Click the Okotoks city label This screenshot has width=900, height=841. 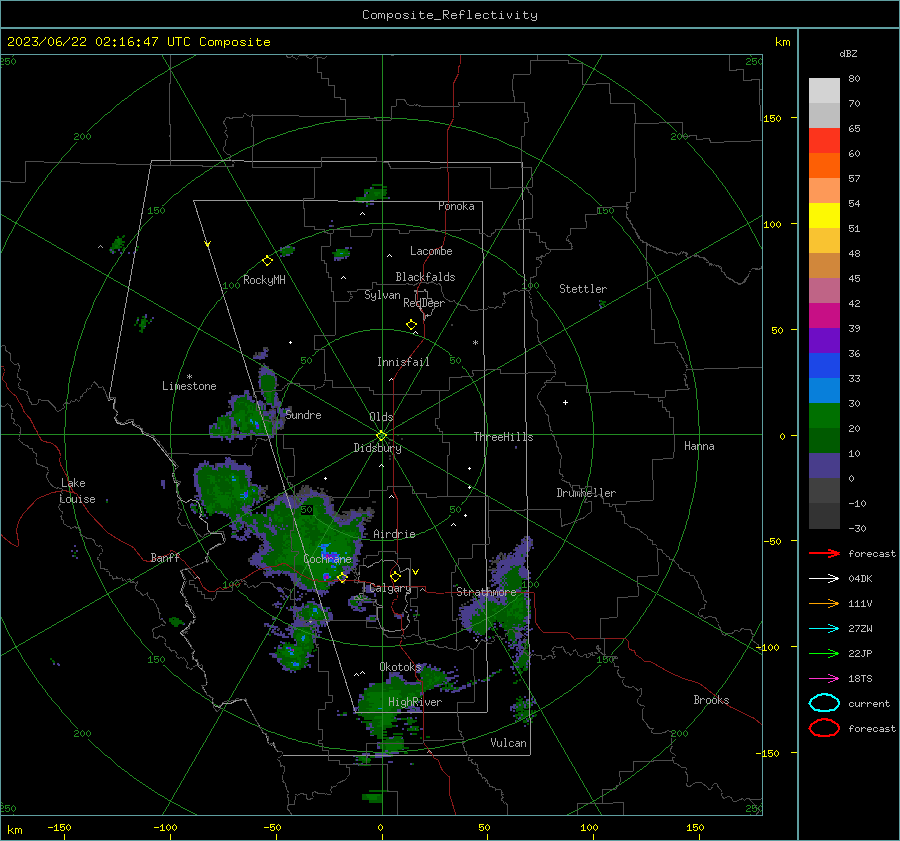point(400,667)
